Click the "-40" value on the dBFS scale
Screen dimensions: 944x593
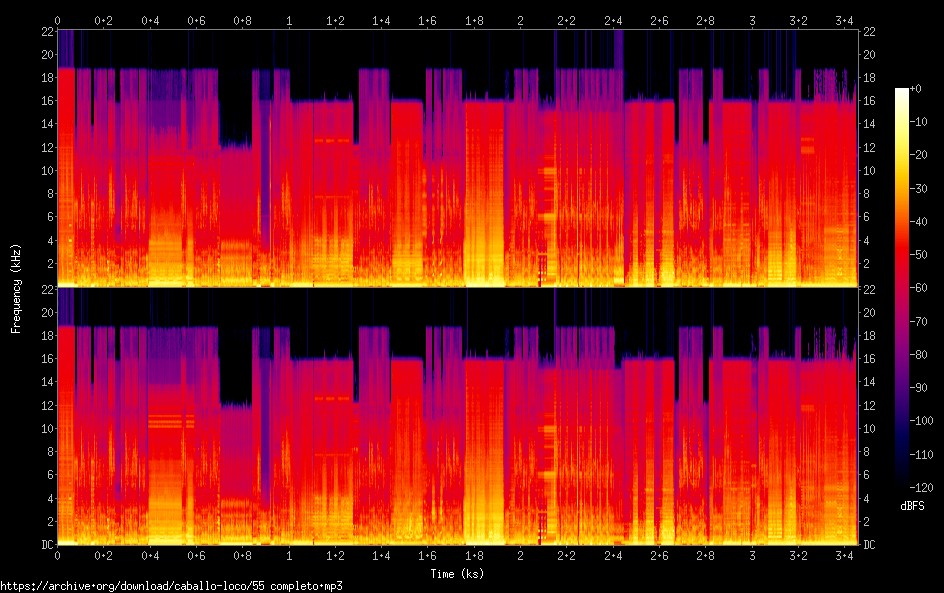918,222
